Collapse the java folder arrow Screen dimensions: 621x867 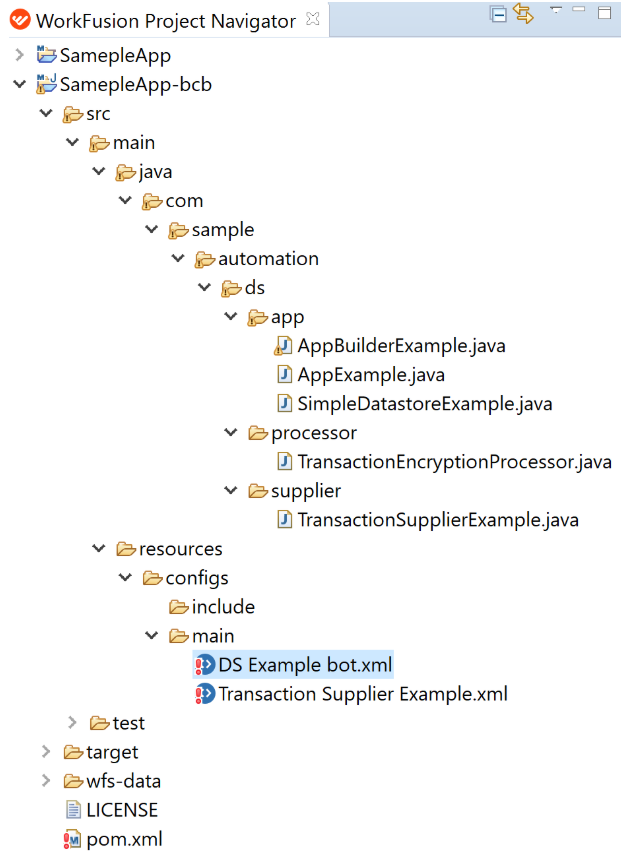click(x=99, y=171)
